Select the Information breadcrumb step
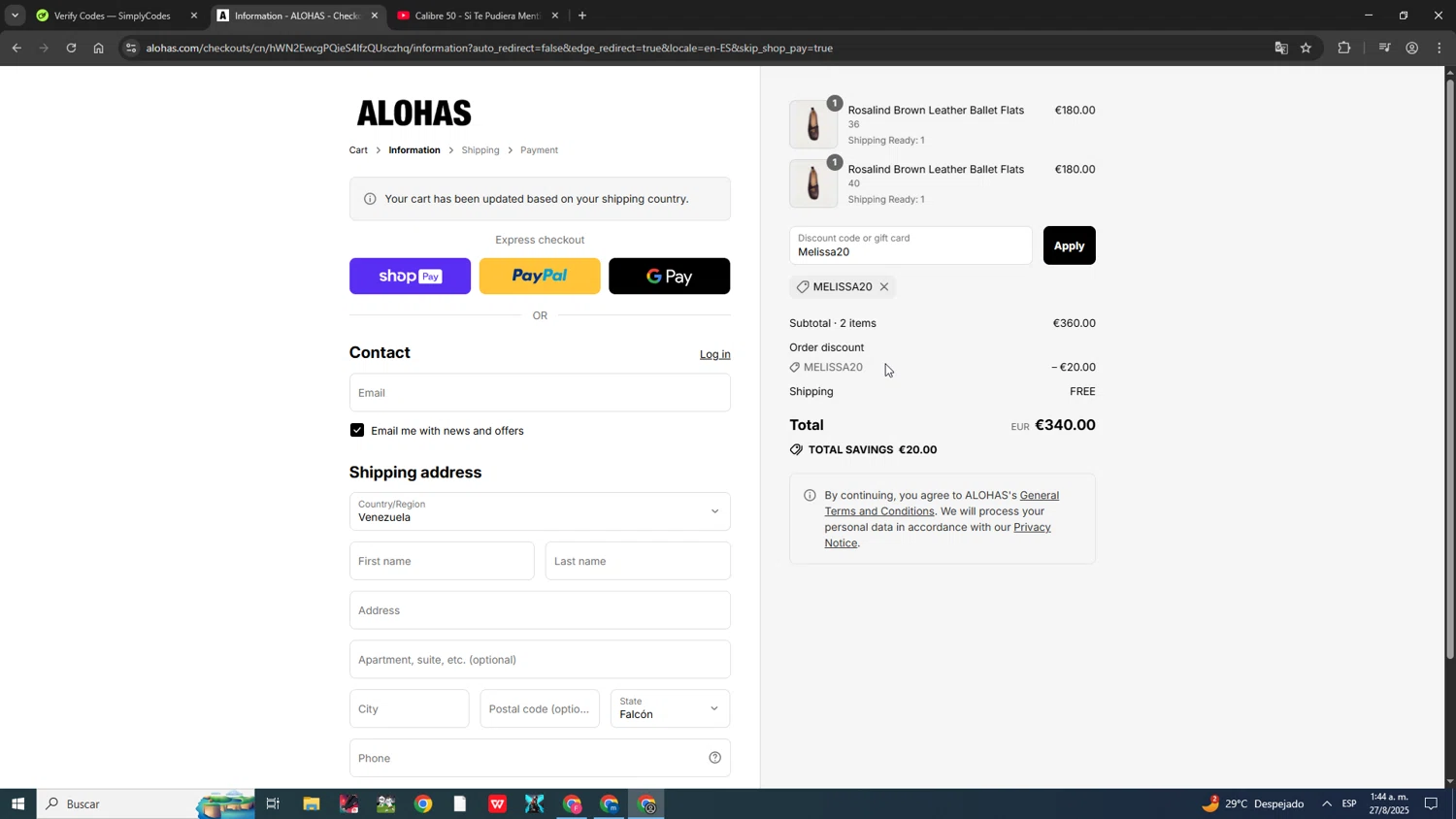1456x819 pixels. 414,150
